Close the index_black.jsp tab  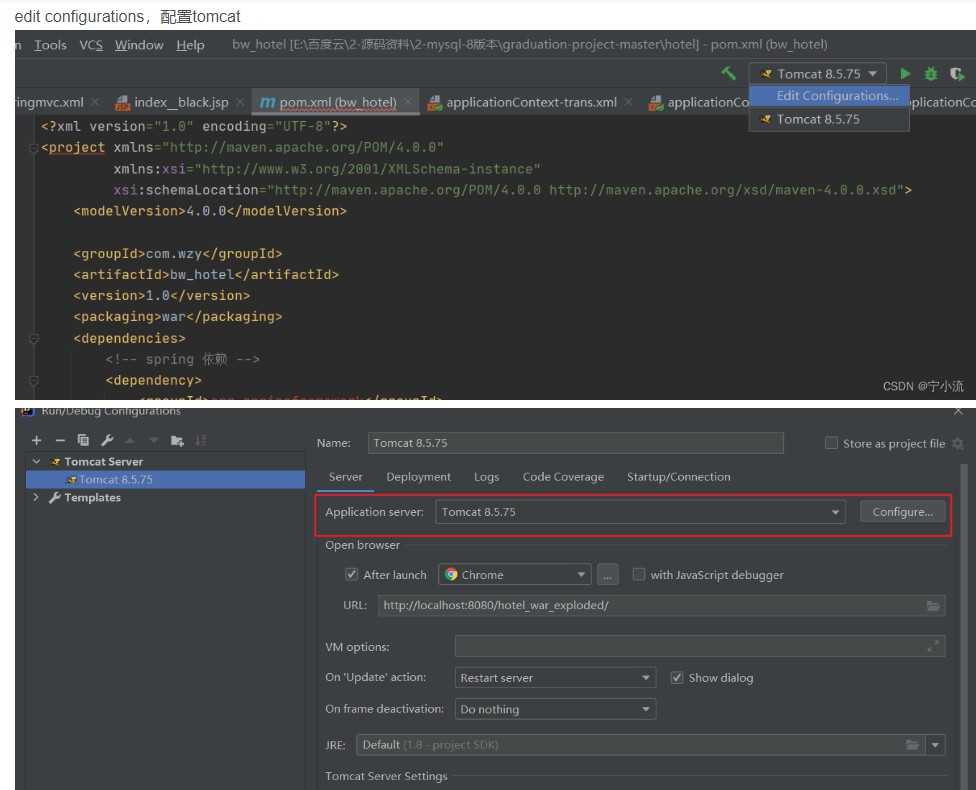pos(240,101)
